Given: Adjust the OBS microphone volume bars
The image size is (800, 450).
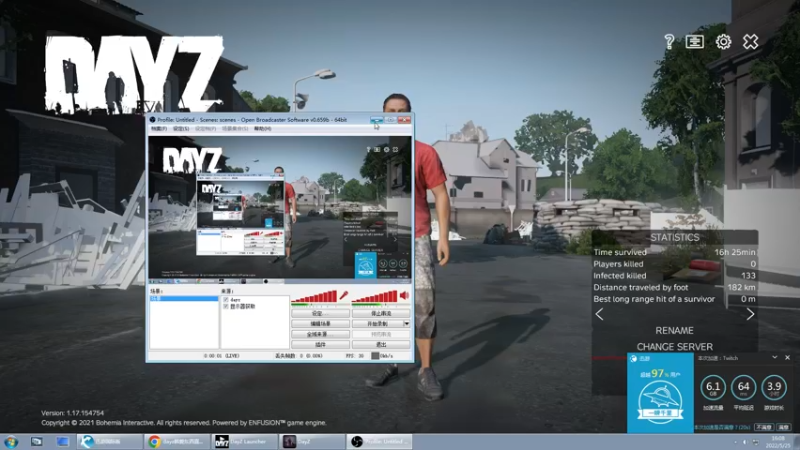Looking at the screenshot, I should 314,296.
